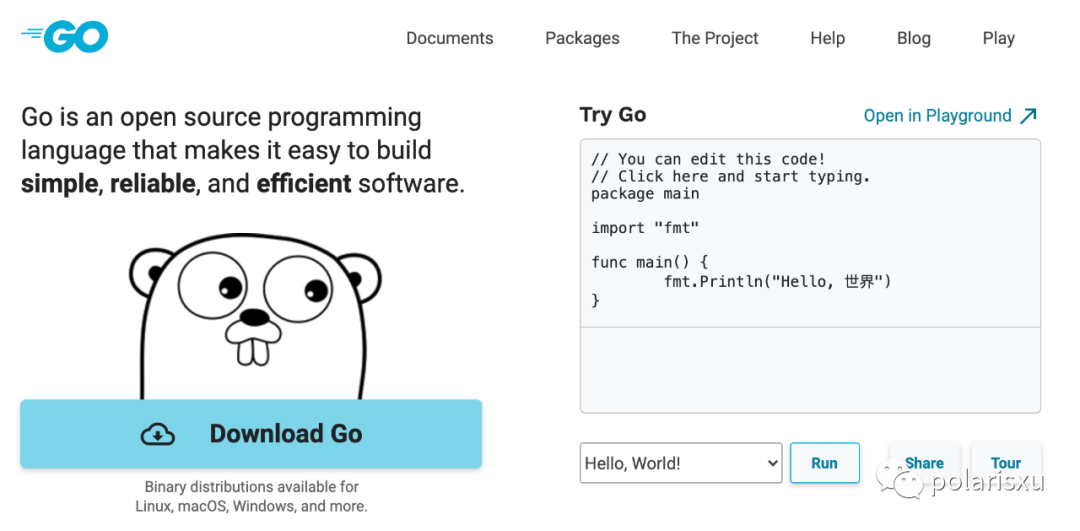The height and width of the screenshot is (531, 1080).
Task: Click the arrow icon beside Open in Playground
Action: point(1028,116)
